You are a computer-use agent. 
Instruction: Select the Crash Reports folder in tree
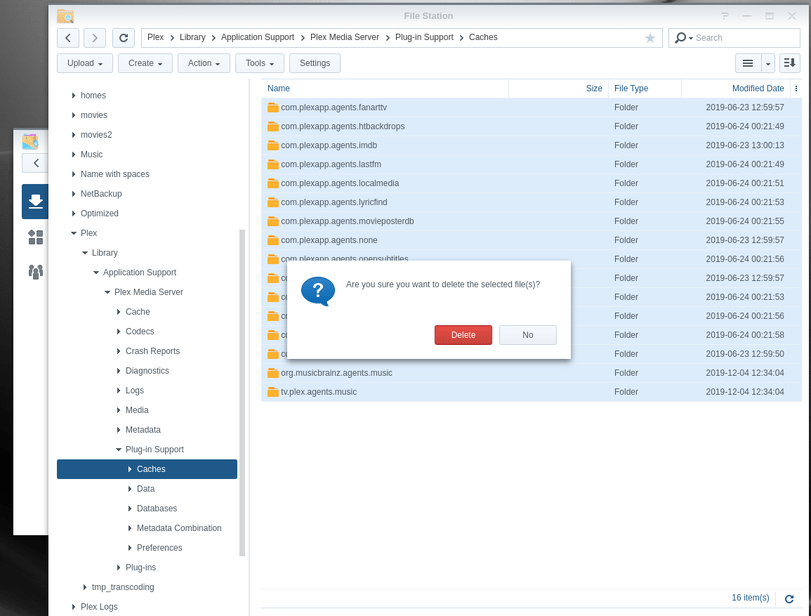pyautogui.click(x=153, y=351)
